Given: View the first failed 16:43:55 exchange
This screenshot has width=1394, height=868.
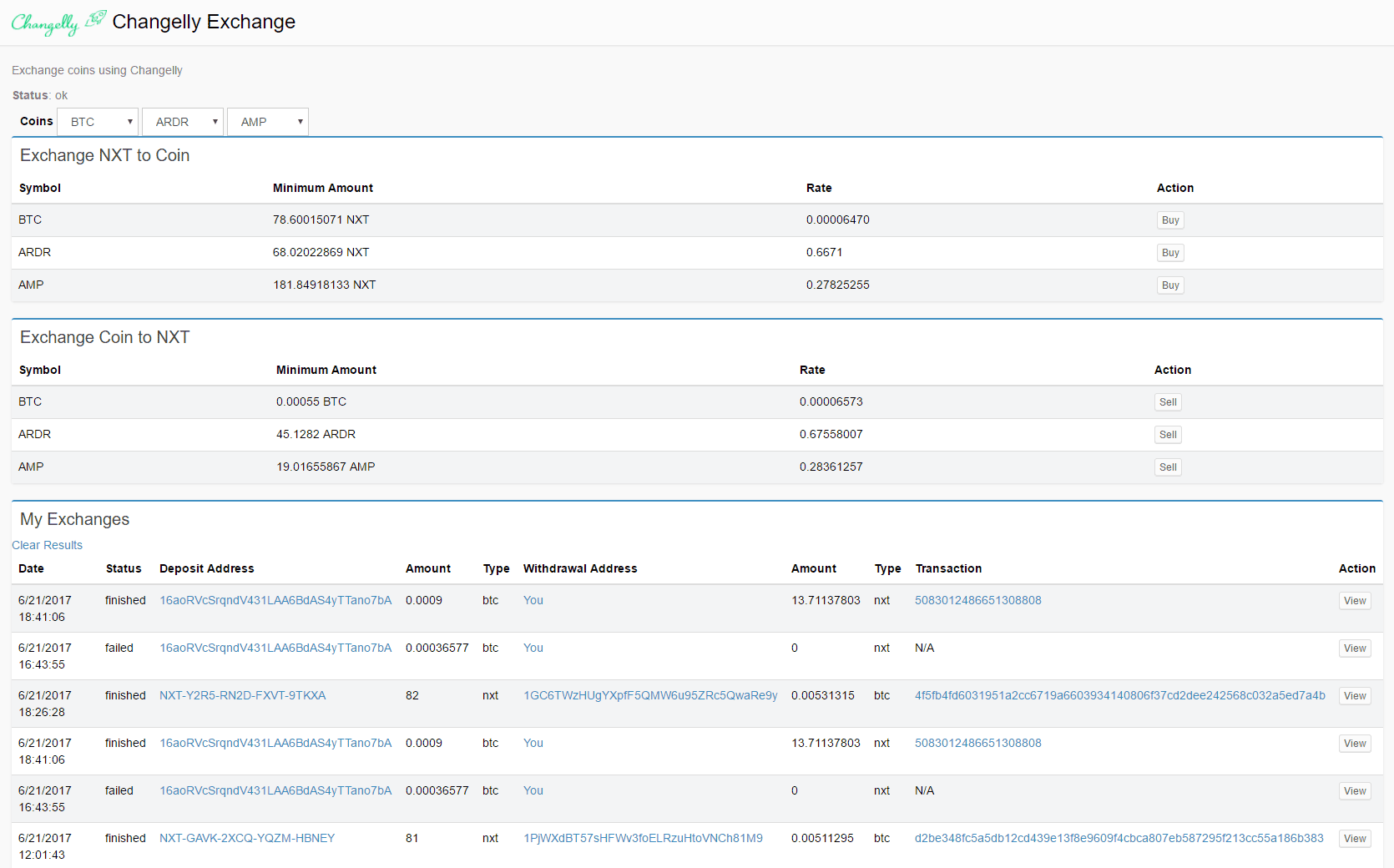Looking at the screenshot, I should [x=1355, y=648].
